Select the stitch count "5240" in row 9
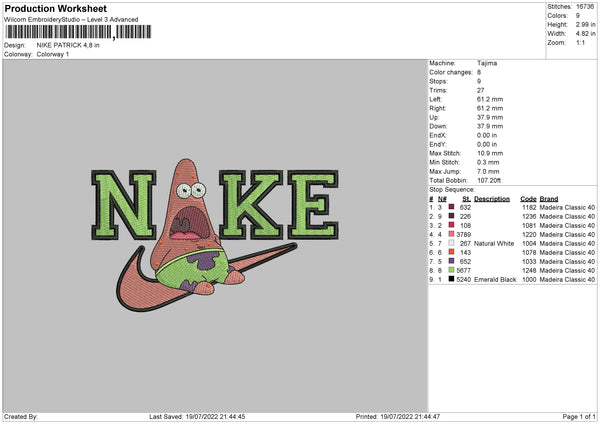600x424 pixels. [x=464, y=279]
